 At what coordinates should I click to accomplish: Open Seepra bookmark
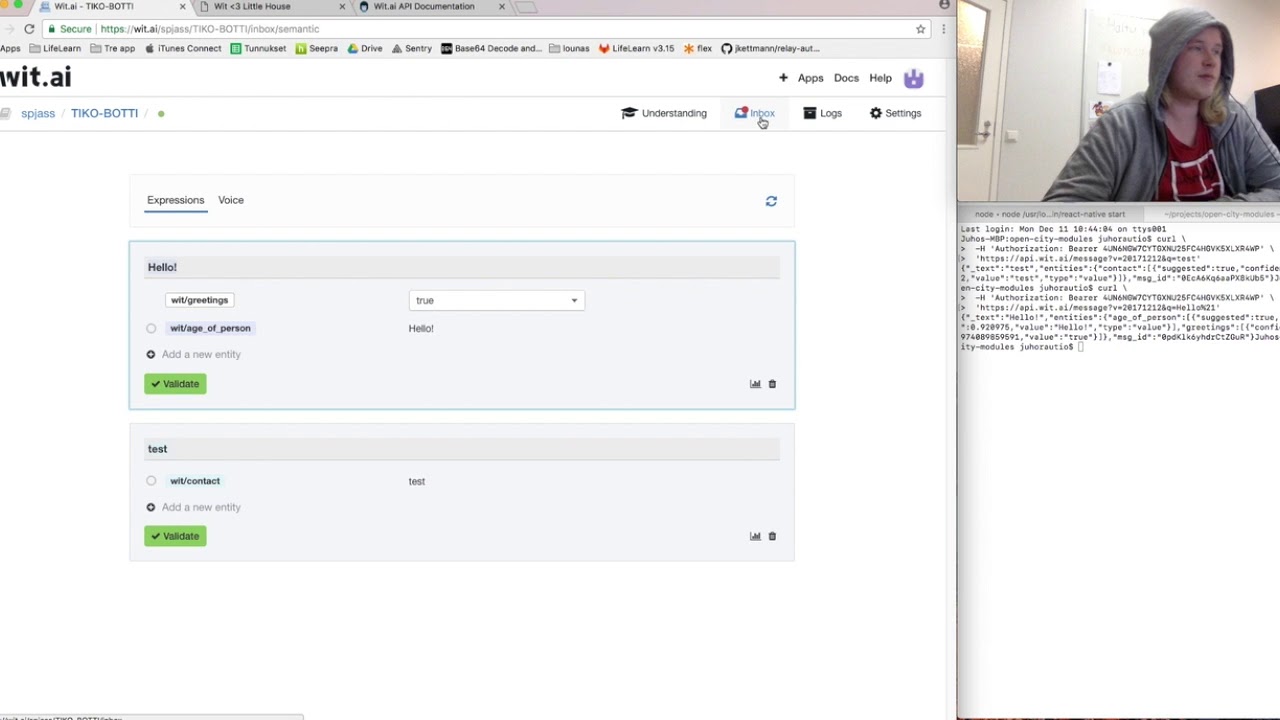point(316,48)
